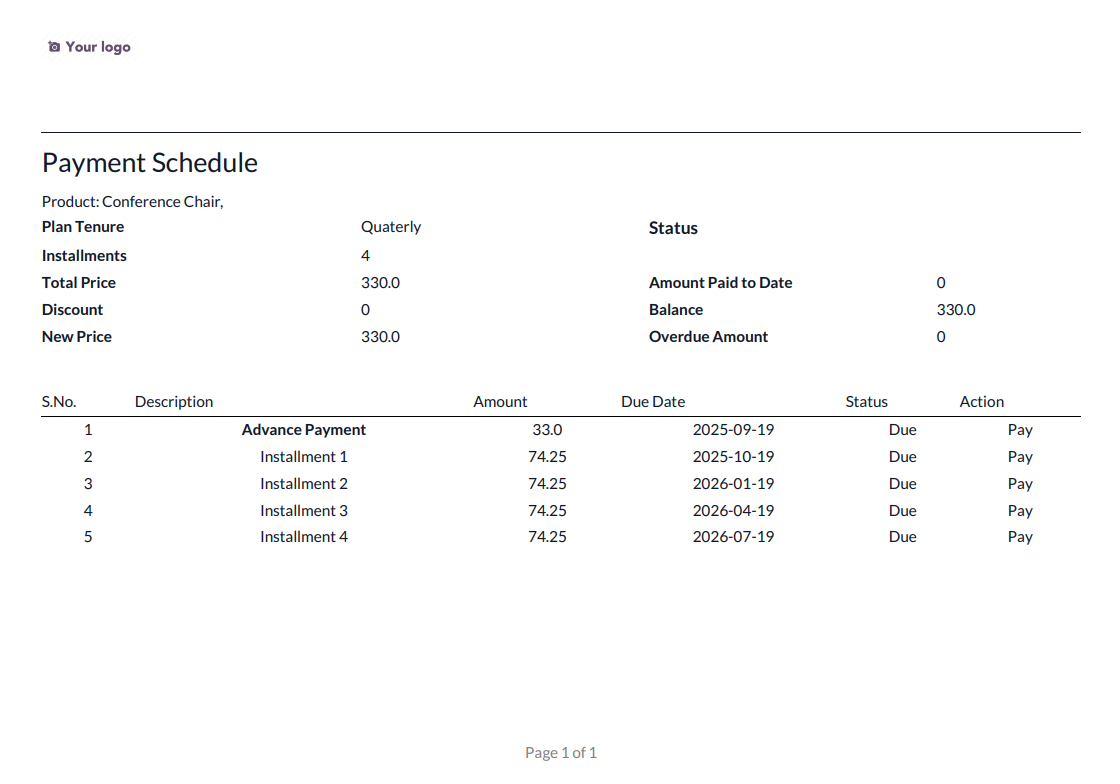Click the Plan Tenure label

83,227
